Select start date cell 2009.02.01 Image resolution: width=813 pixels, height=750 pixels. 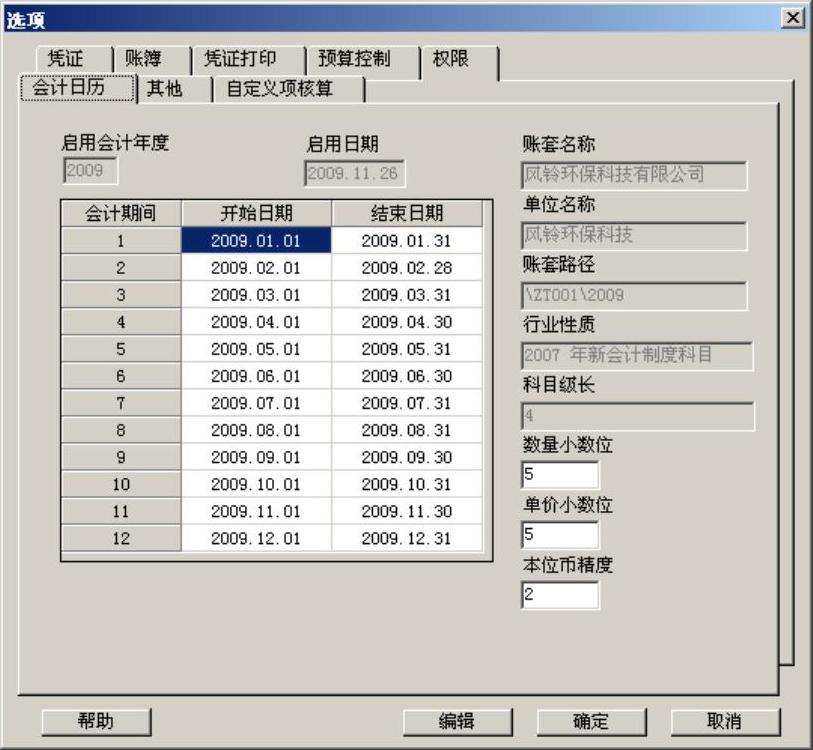point(256,268)
